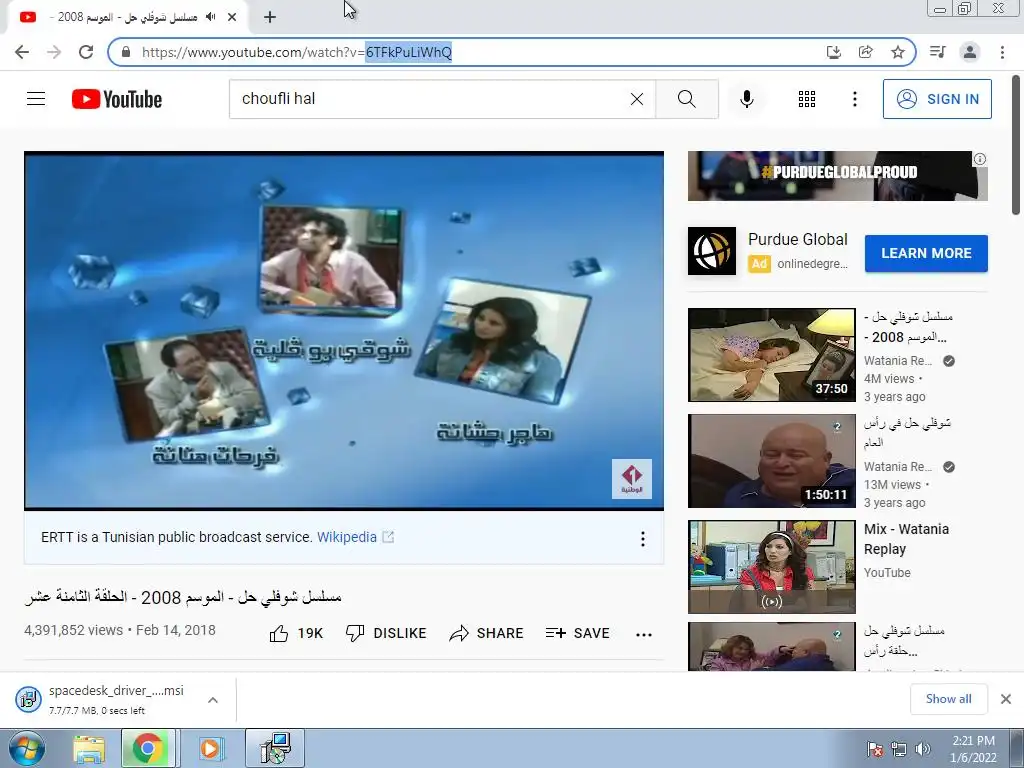
Task: Open the Windows Start button
Action: pos(27,748)
